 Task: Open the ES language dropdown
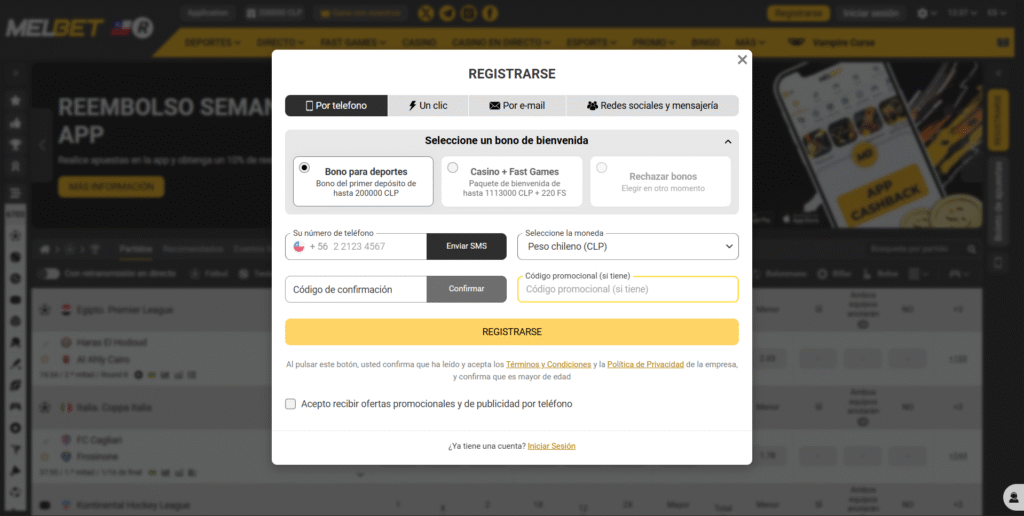tap(996, 13)
